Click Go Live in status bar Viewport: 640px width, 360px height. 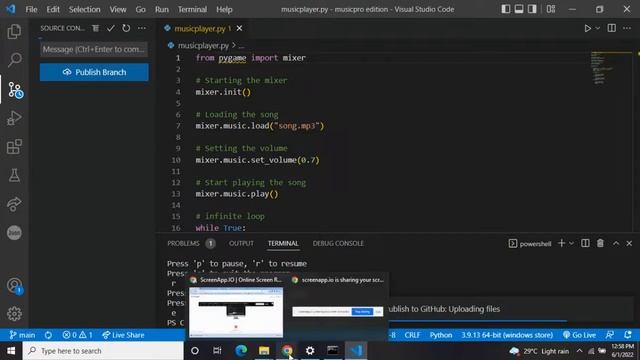(579, 335)
